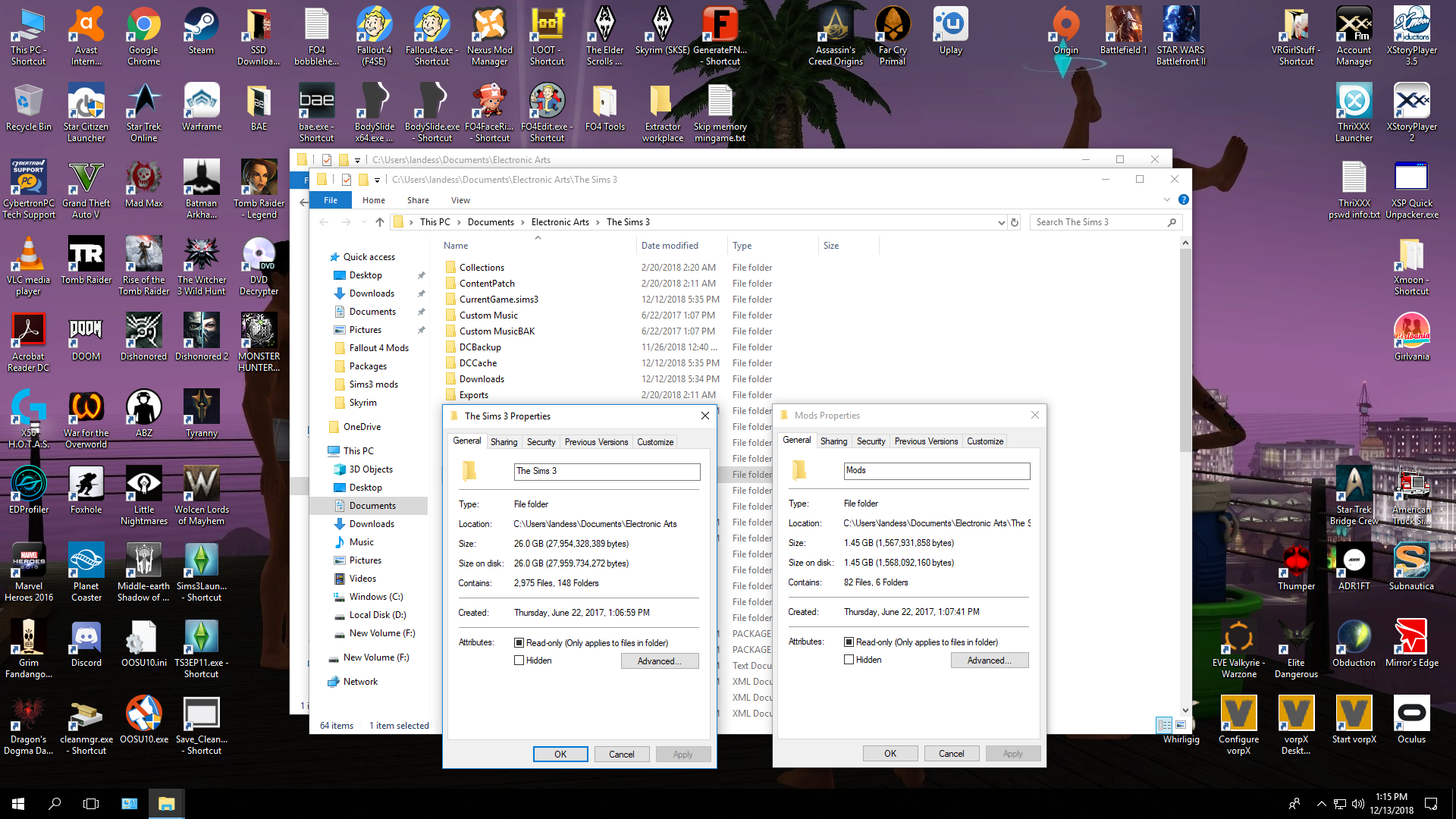The image size is (1456, 819).
Task: Open the Subnautica desktop icon
Action: click(1411, 568)
